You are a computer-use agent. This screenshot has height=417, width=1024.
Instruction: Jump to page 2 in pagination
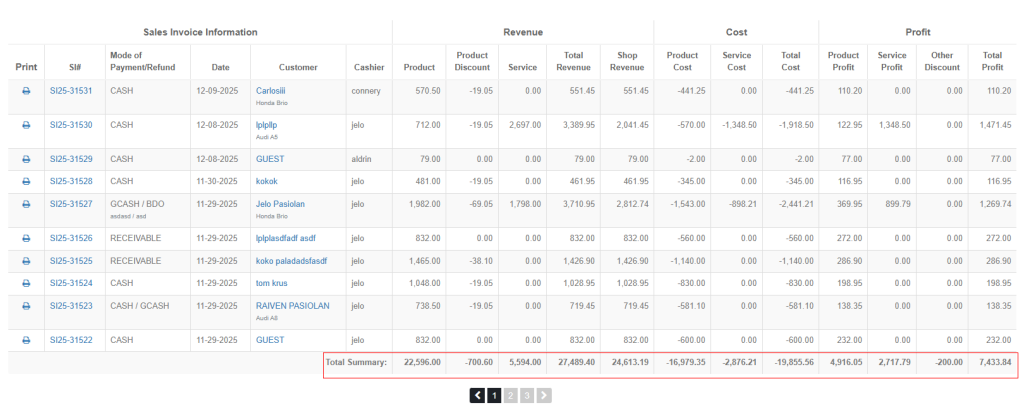(511, 396)
